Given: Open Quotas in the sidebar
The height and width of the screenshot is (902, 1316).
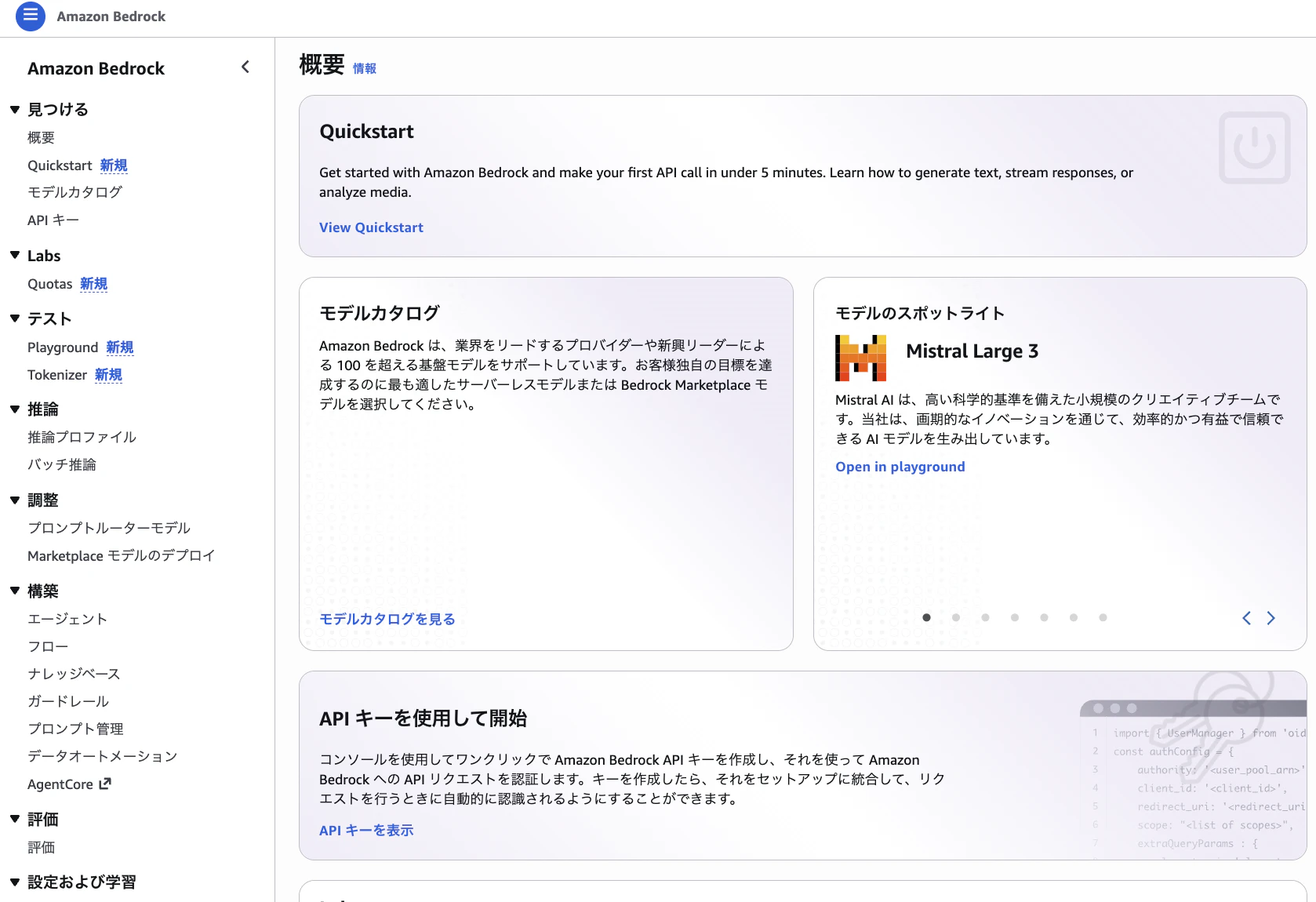Looking at the screenshot, I should [x=49, y=284].
